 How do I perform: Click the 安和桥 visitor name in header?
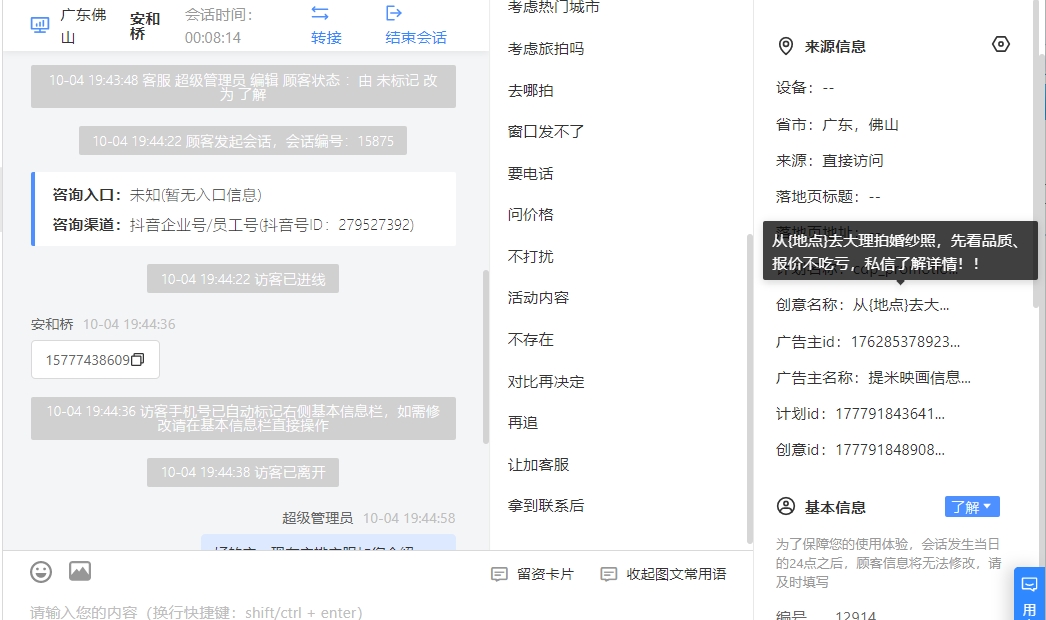[x=145, y=26]
